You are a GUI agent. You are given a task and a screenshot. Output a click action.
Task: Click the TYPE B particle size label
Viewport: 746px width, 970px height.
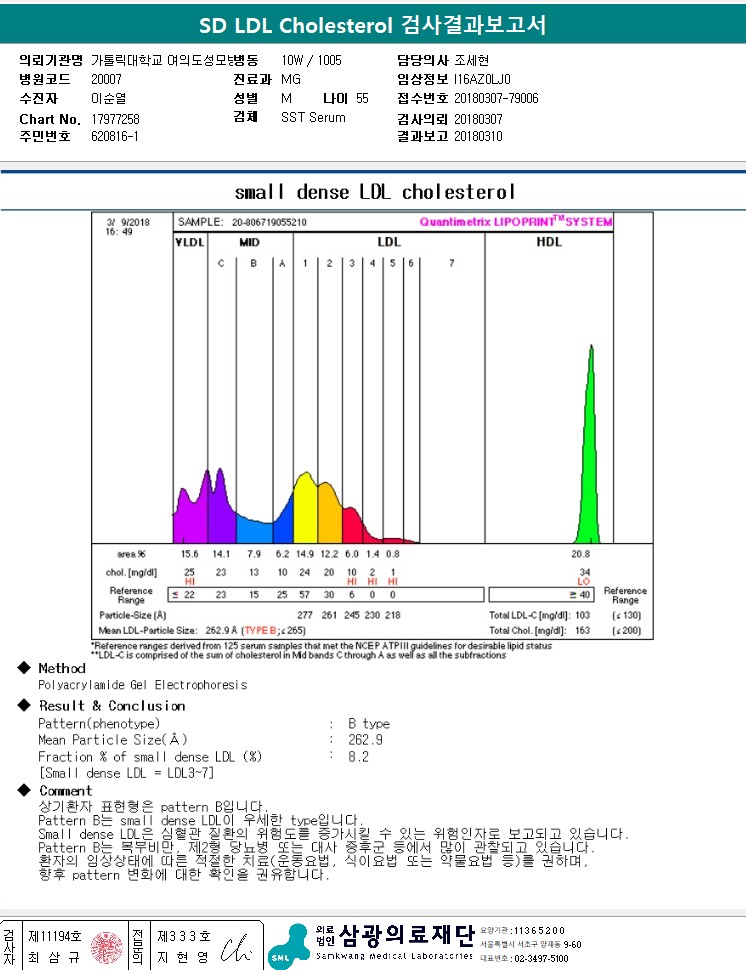260,630
